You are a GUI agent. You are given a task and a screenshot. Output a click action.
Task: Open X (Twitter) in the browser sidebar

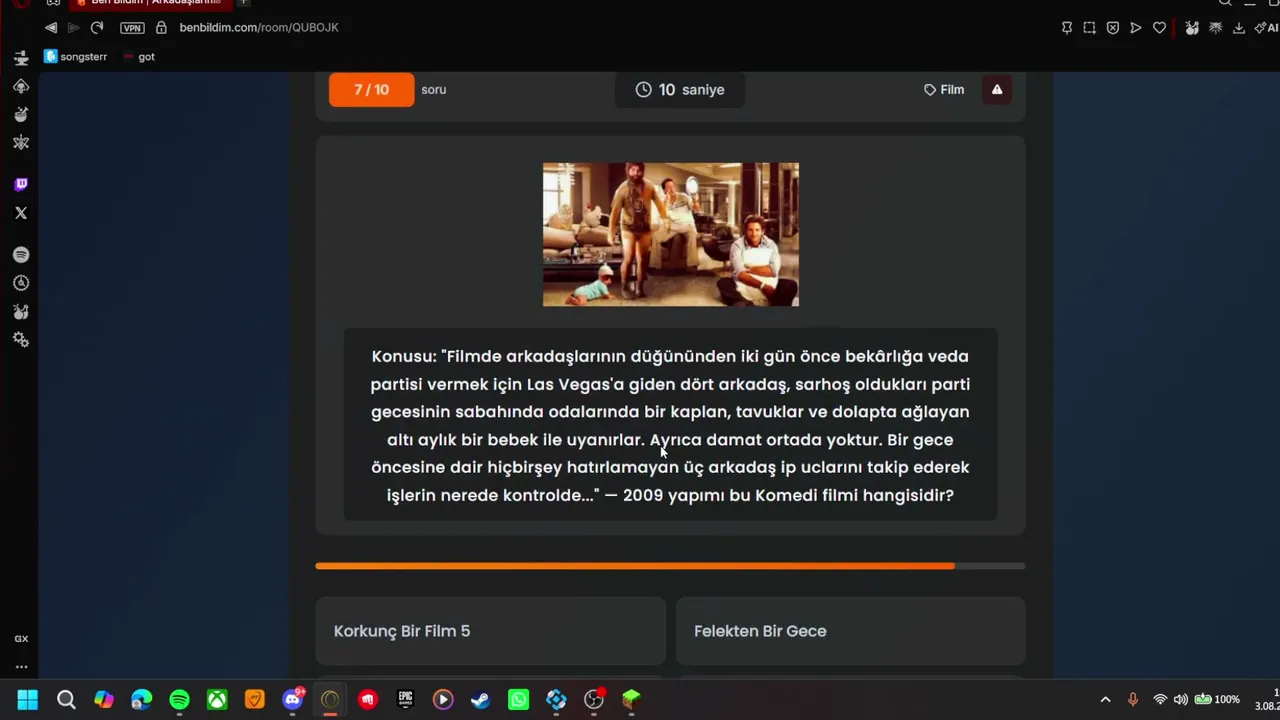(x=21, y=213)
